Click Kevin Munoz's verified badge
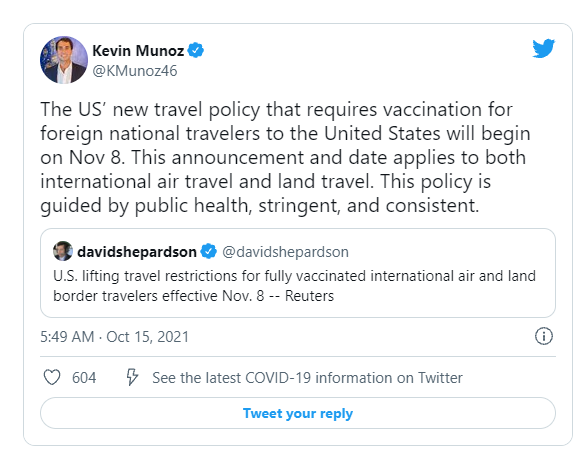This screenshot has width=587, height=459. tap(195, 50)
